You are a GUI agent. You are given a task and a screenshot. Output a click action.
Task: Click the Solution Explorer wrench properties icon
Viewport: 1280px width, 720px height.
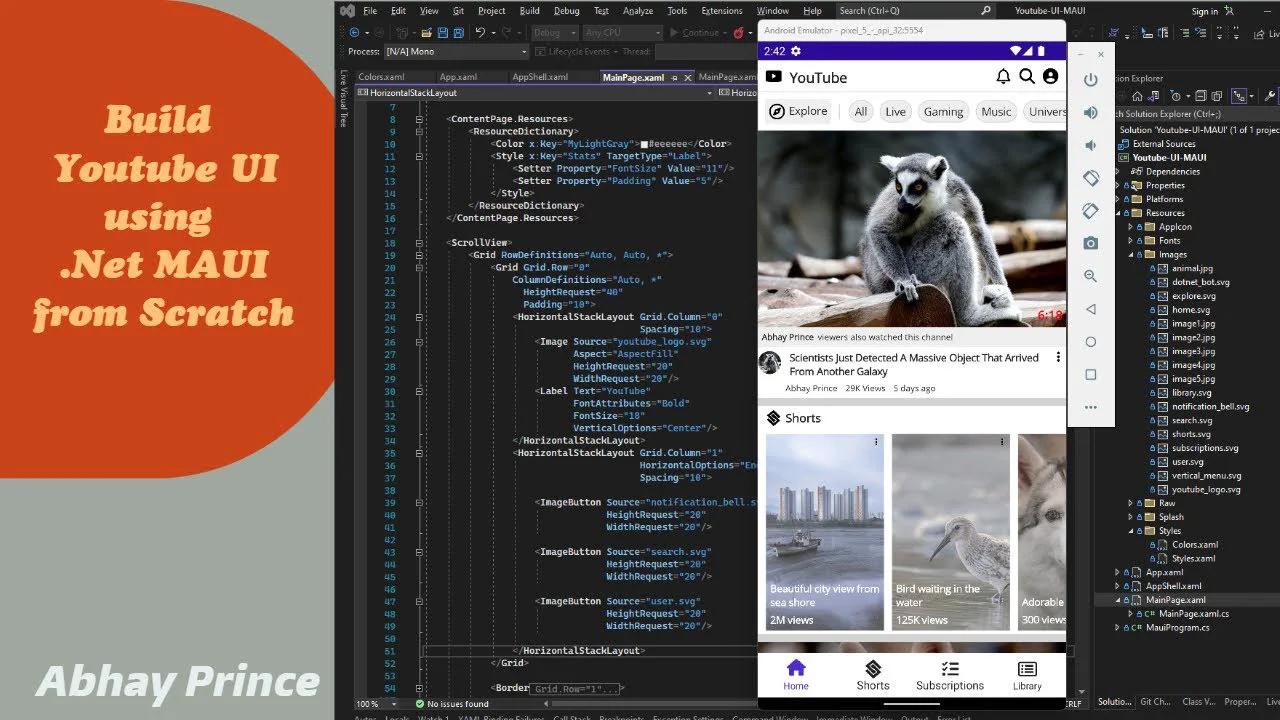[1270, 96]
